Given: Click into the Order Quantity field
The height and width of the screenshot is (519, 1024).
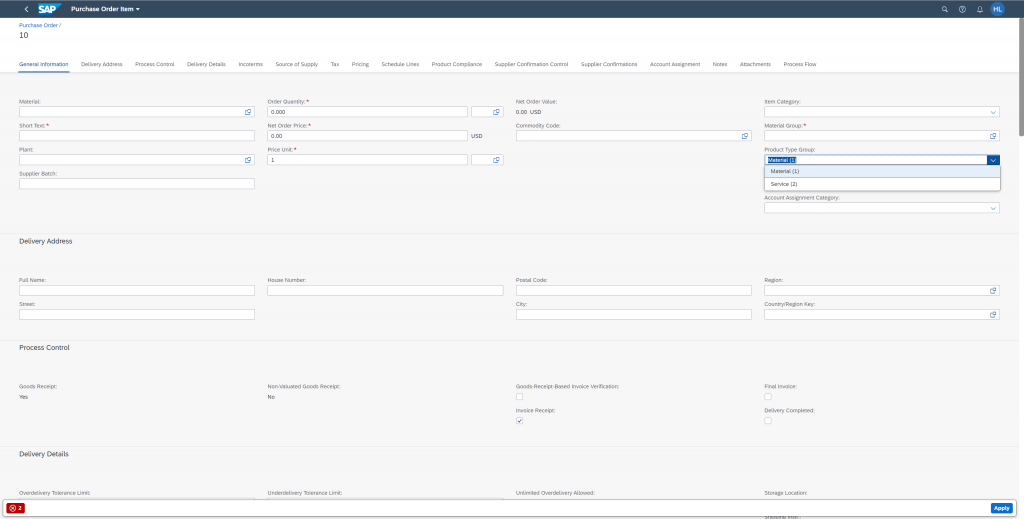Looking at the screenshot, I should [368, 112].
